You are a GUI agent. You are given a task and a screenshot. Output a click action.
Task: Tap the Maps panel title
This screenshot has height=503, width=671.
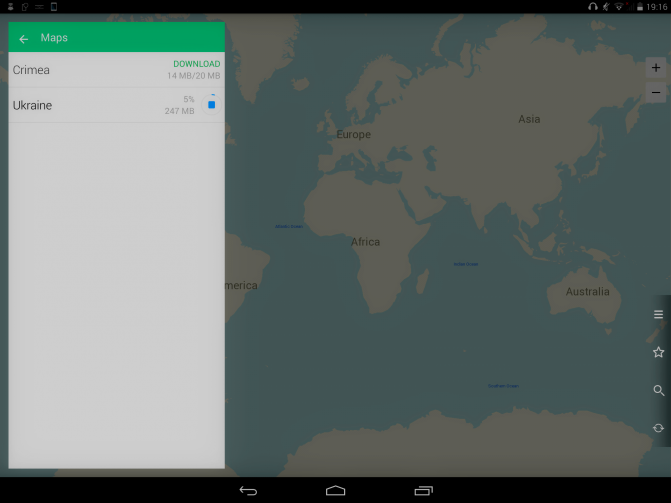pos(54,38)
